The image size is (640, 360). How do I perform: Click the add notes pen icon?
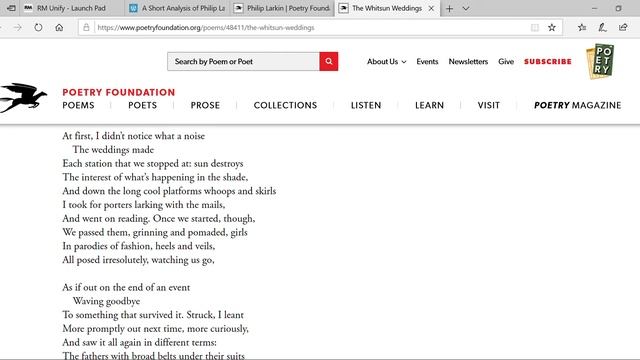pos(602,28)
